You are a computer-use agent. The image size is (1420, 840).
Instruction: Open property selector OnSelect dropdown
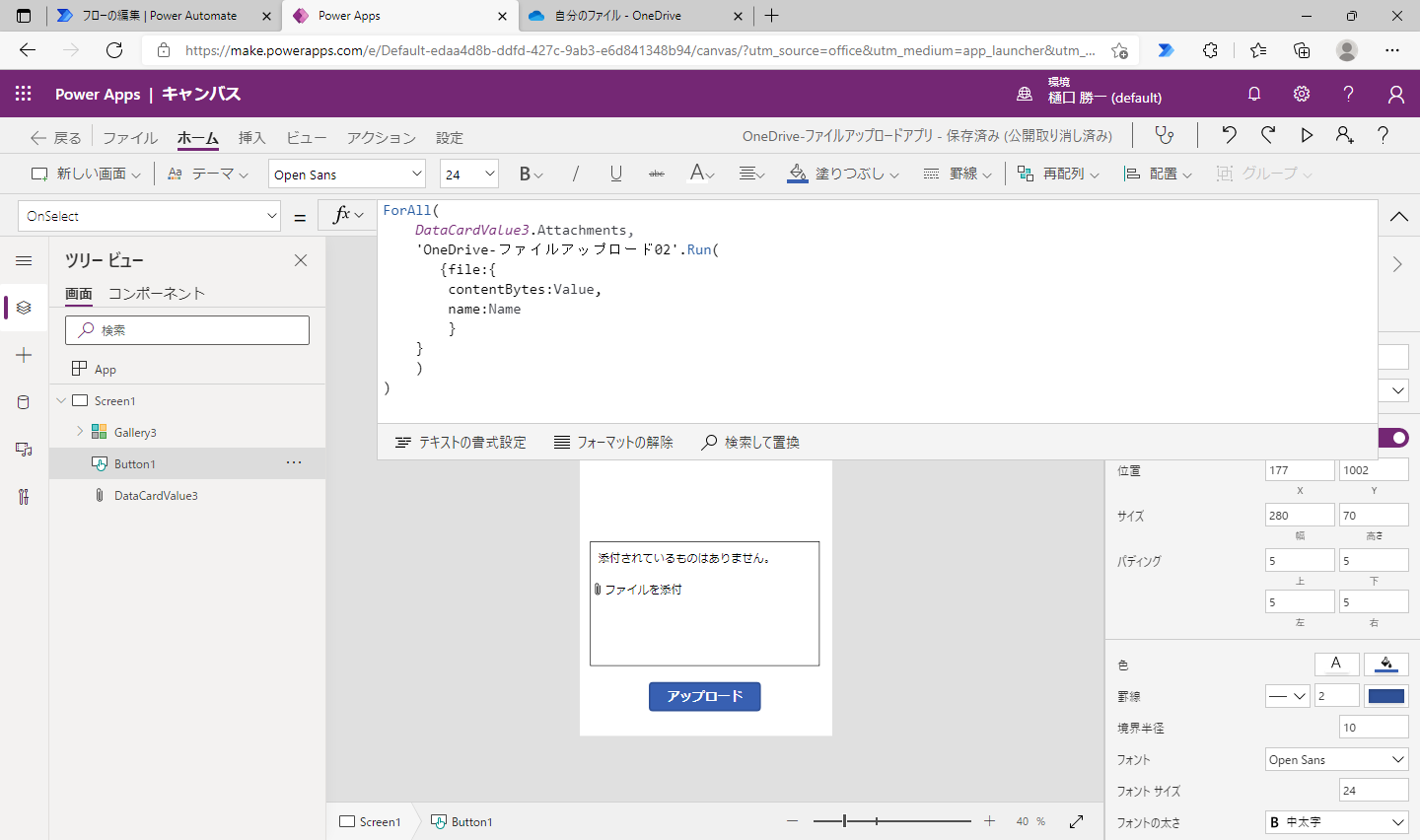coord(150,216)
